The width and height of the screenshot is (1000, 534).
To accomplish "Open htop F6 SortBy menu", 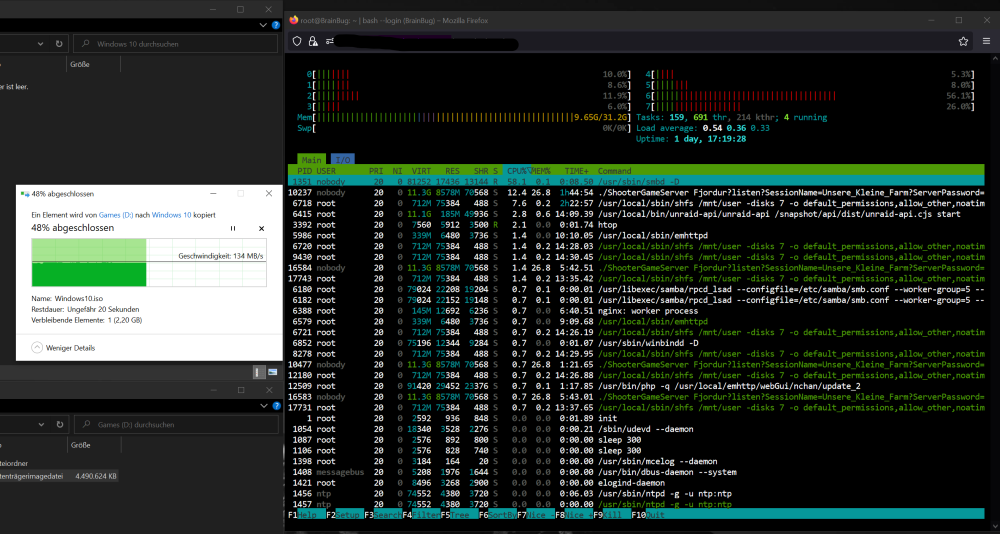I will click(x=498, y=514).
